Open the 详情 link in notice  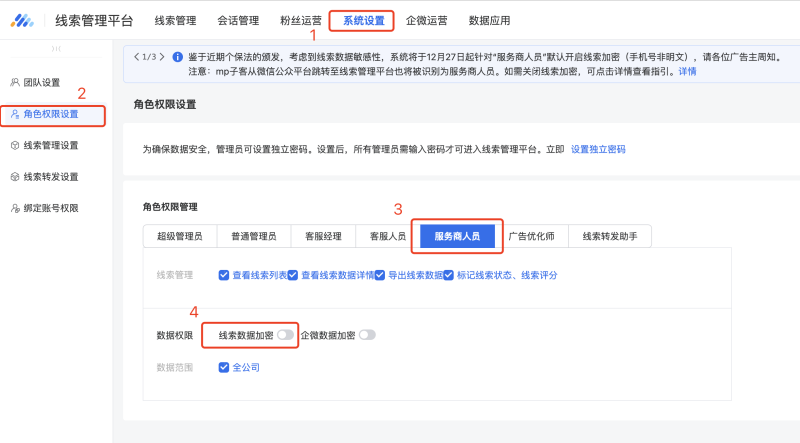tap(687, 71)
